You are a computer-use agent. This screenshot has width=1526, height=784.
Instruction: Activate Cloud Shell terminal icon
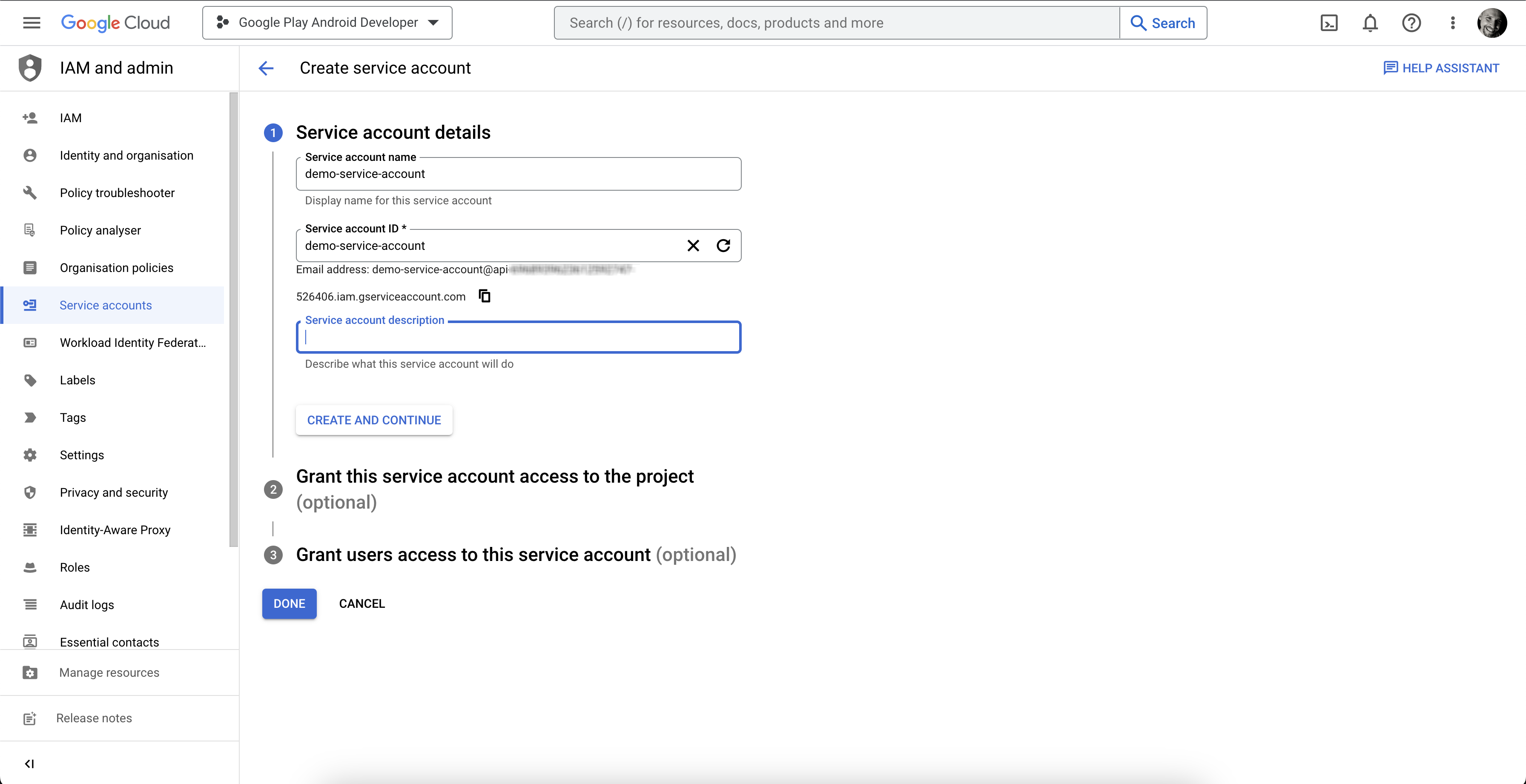point(1329,23)
